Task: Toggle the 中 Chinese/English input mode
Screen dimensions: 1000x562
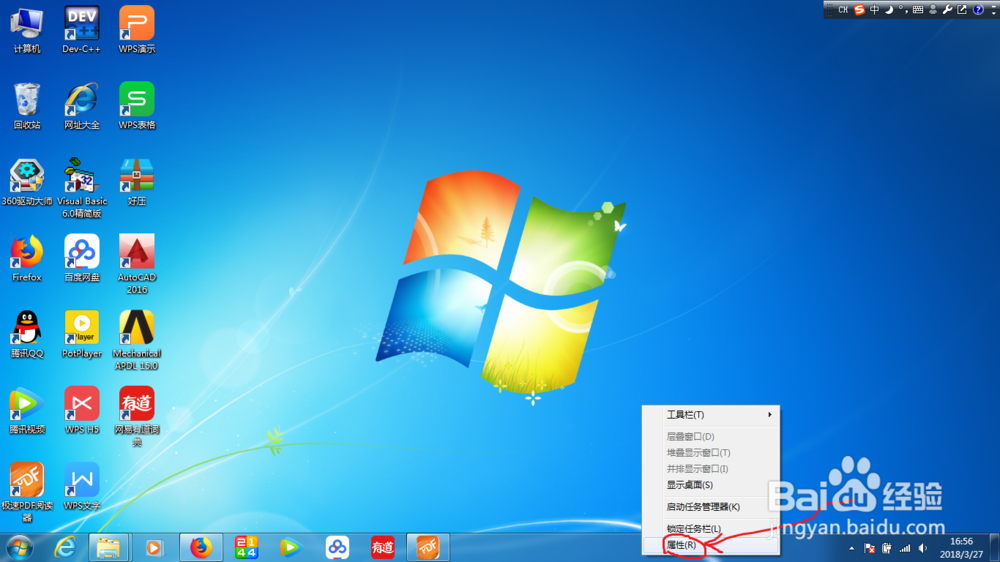Action: [x=874, y=10]
